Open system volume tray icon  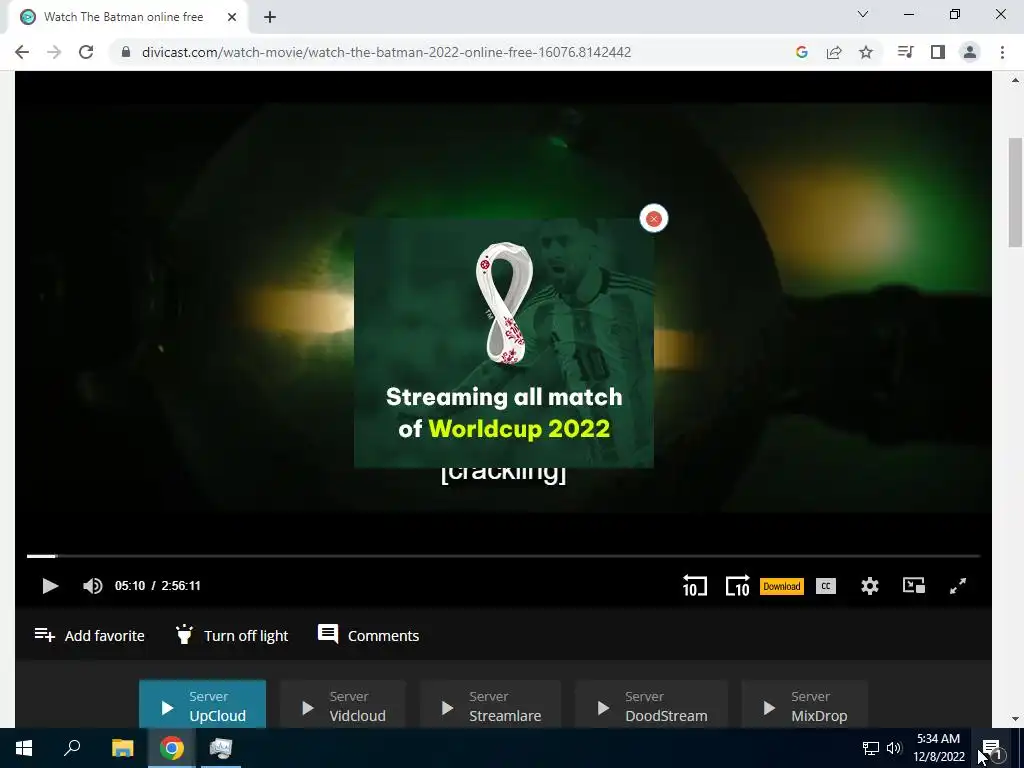[893, 748]
